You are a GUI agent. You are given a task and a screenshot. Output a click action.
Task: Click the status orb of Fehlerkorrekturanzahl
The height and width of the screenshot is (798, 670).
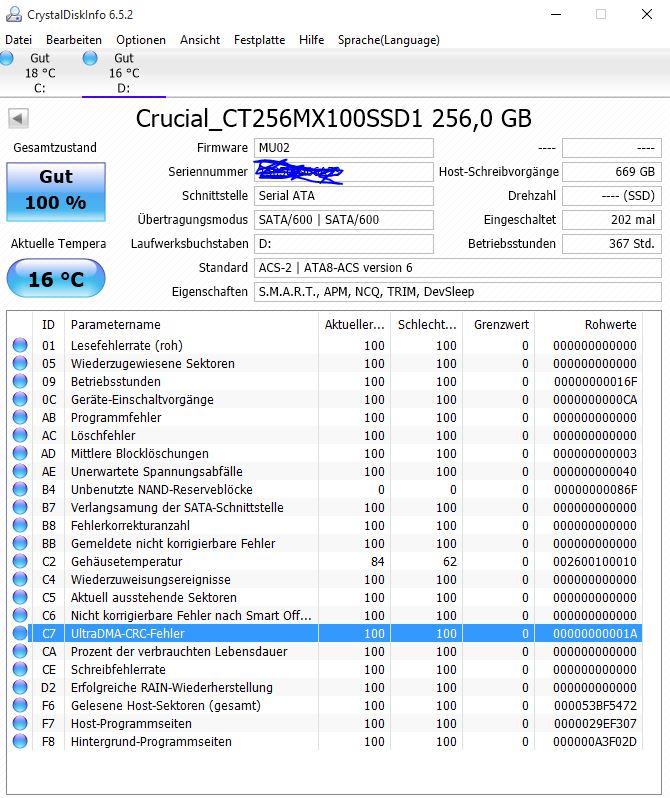[x=20, y=525]
